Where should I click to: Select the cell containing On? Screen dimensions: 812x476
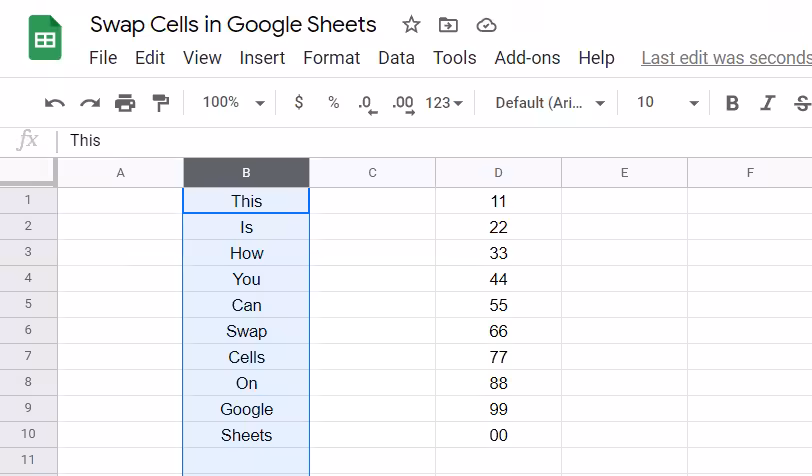[x=246, y=383]
